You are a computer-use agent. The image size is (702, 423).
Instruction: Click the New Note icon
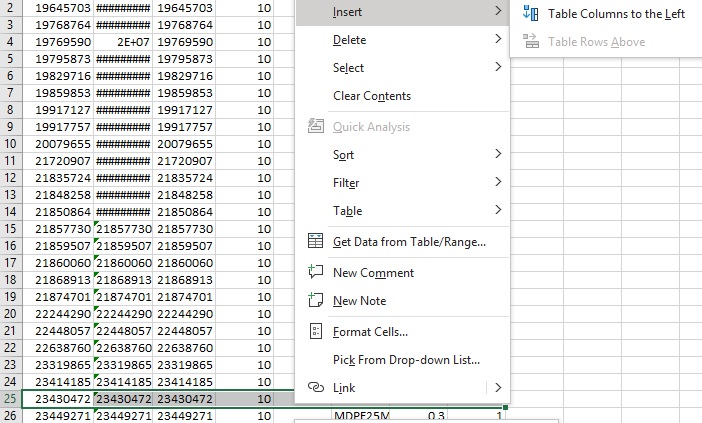tap(316, 300)
